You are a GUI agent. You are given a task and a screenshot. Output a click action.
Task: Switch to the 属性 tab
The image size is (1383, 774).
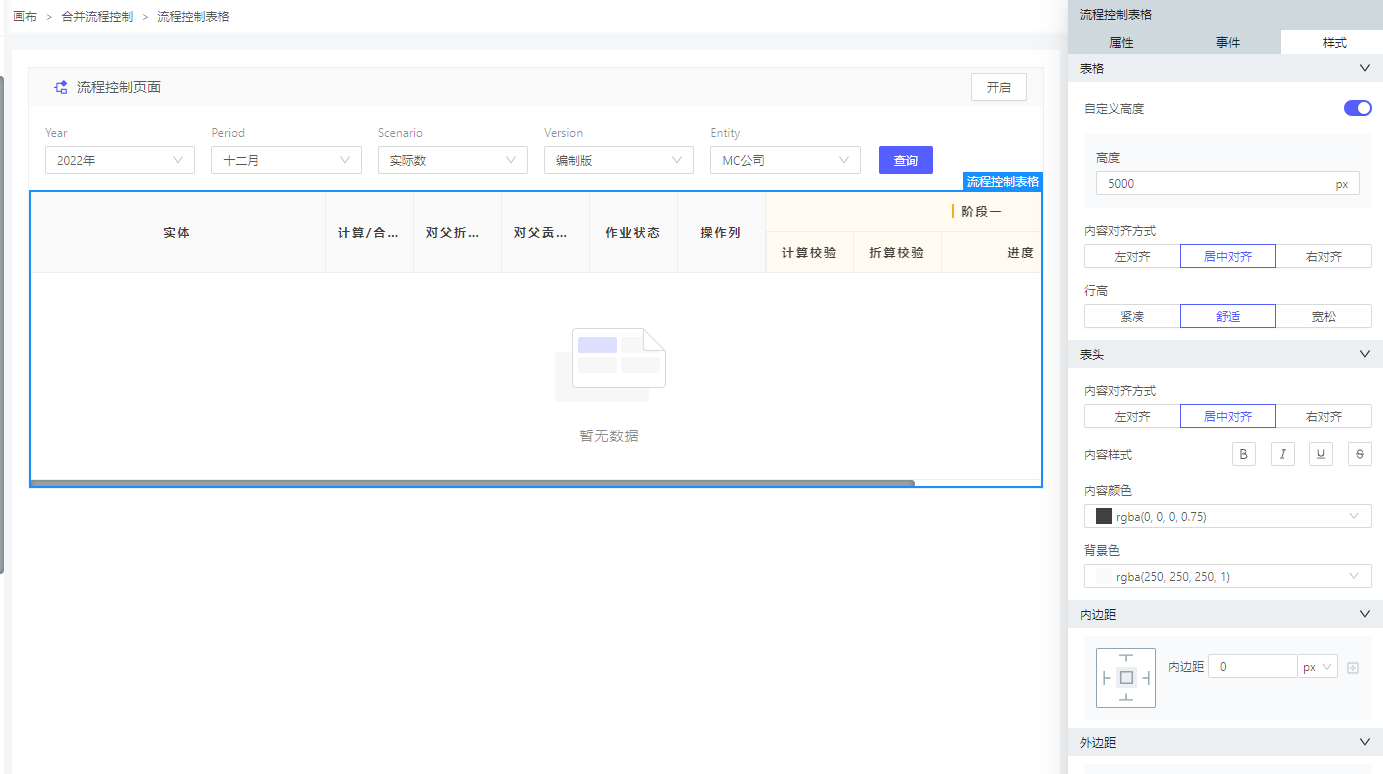(1121, 43)
